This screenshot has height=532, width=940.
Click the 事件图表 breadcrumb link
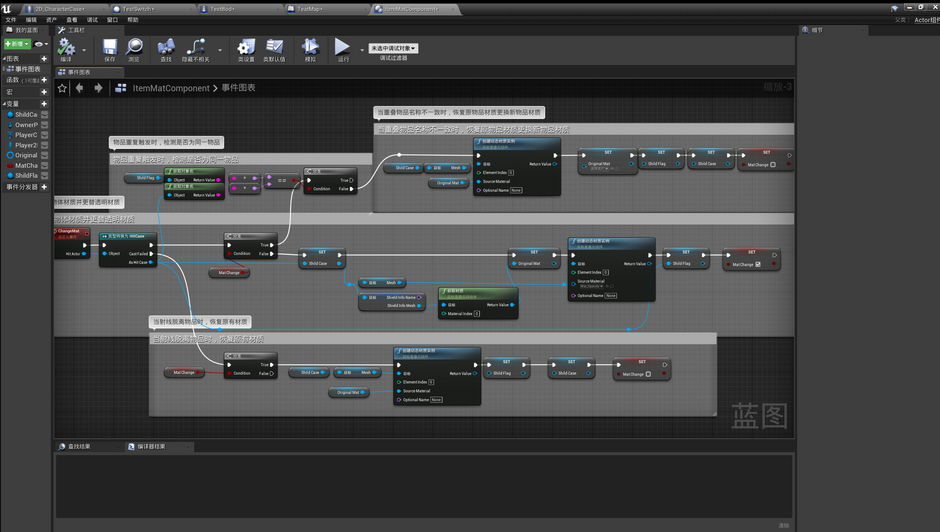(239, 88)
